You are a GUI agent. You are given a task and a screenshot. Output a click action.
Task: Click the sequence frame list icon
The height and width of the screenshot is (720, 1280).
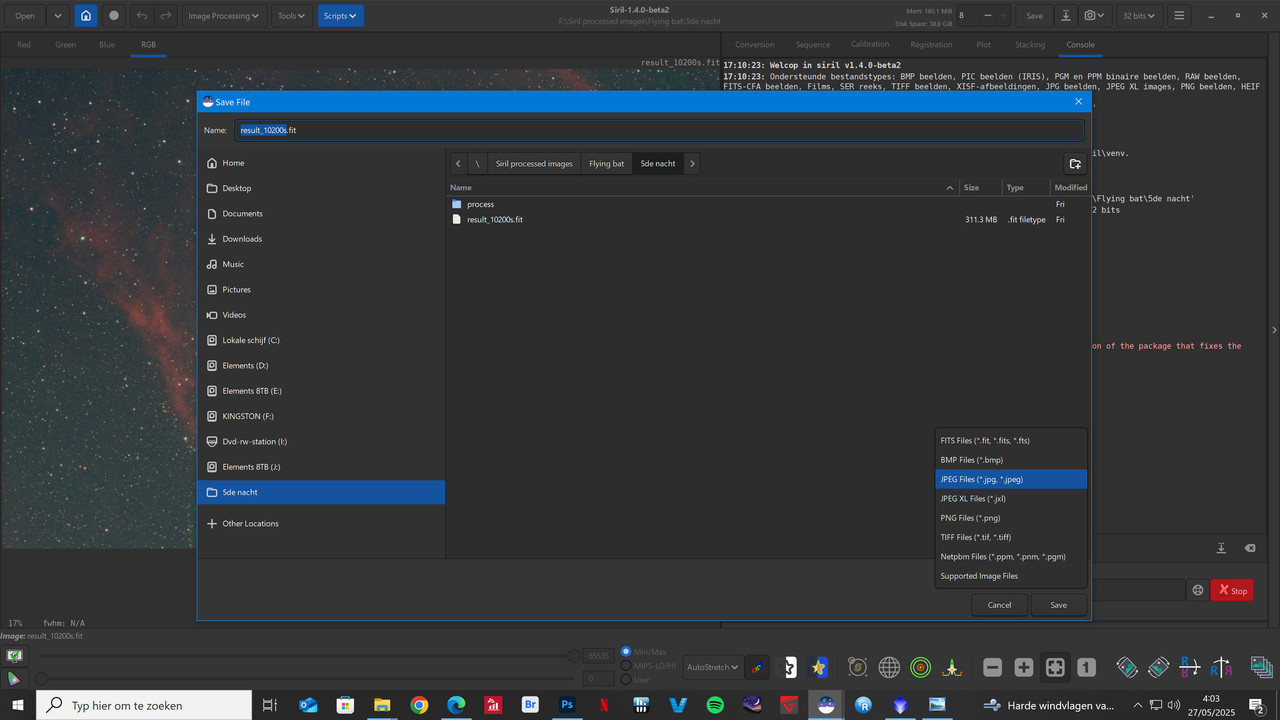click(1261, 667)
